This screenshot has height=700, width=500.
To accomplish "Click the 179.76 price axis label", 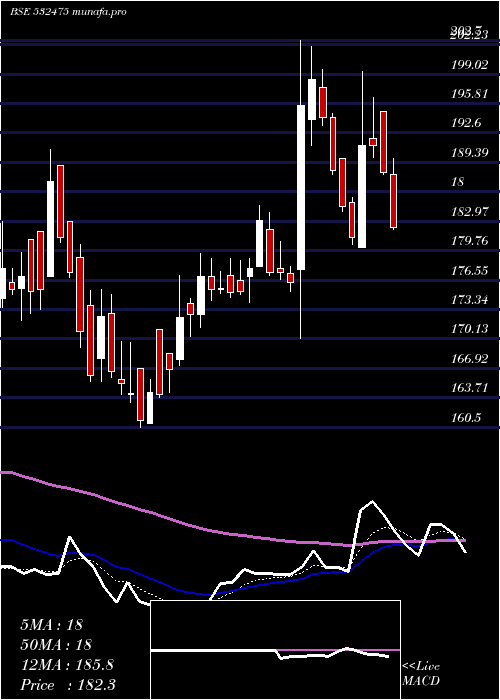I will [x=470, y=241].
